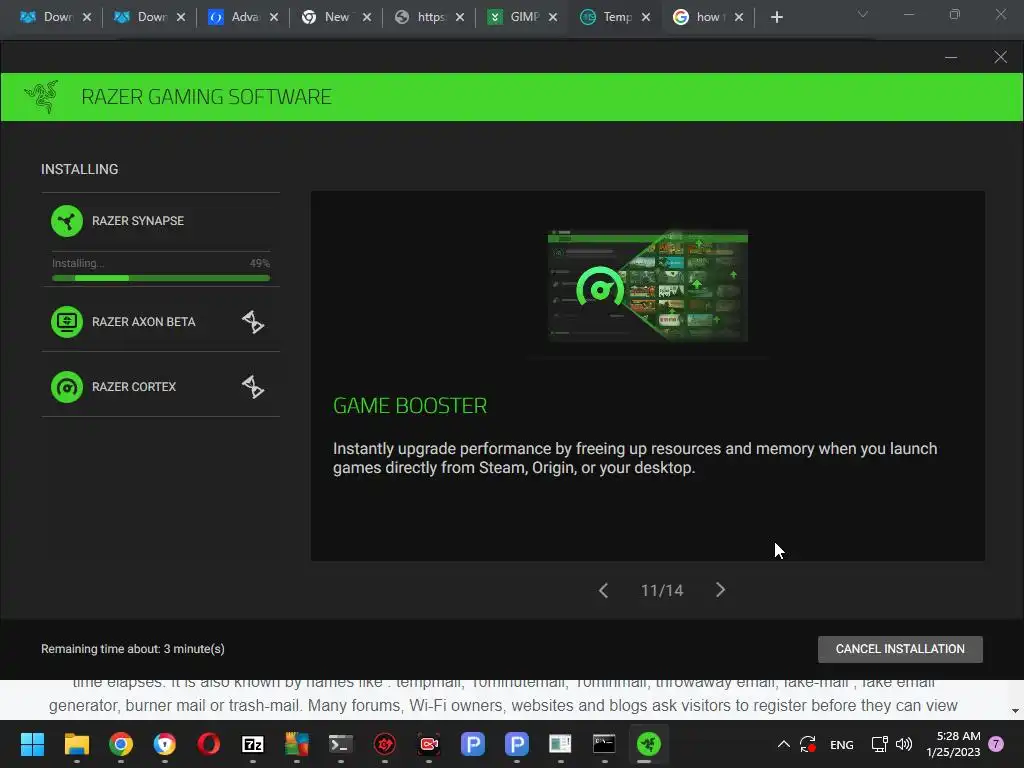Close the GIMP browser tab

click(x=553, y=17)
